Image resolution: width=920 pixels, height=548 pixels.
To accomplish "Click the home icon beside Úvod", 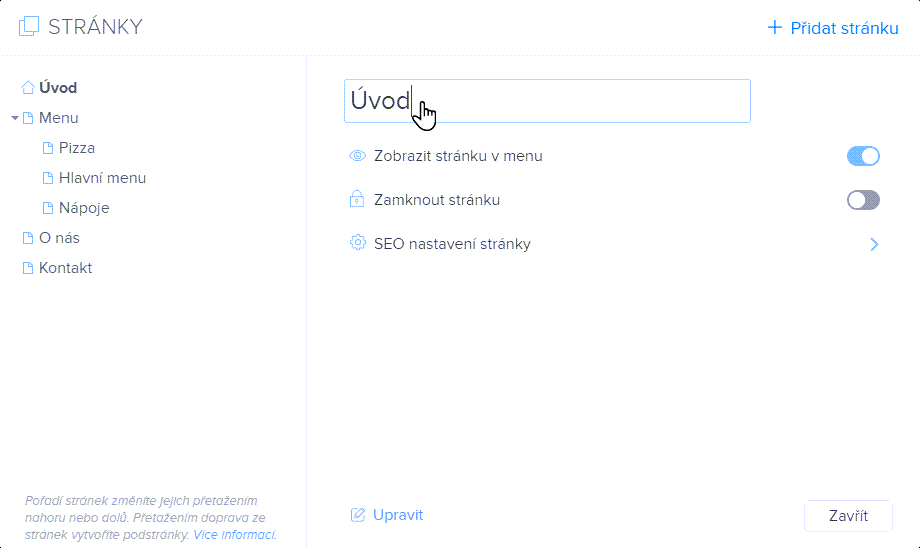I will (x=28, y=87).
